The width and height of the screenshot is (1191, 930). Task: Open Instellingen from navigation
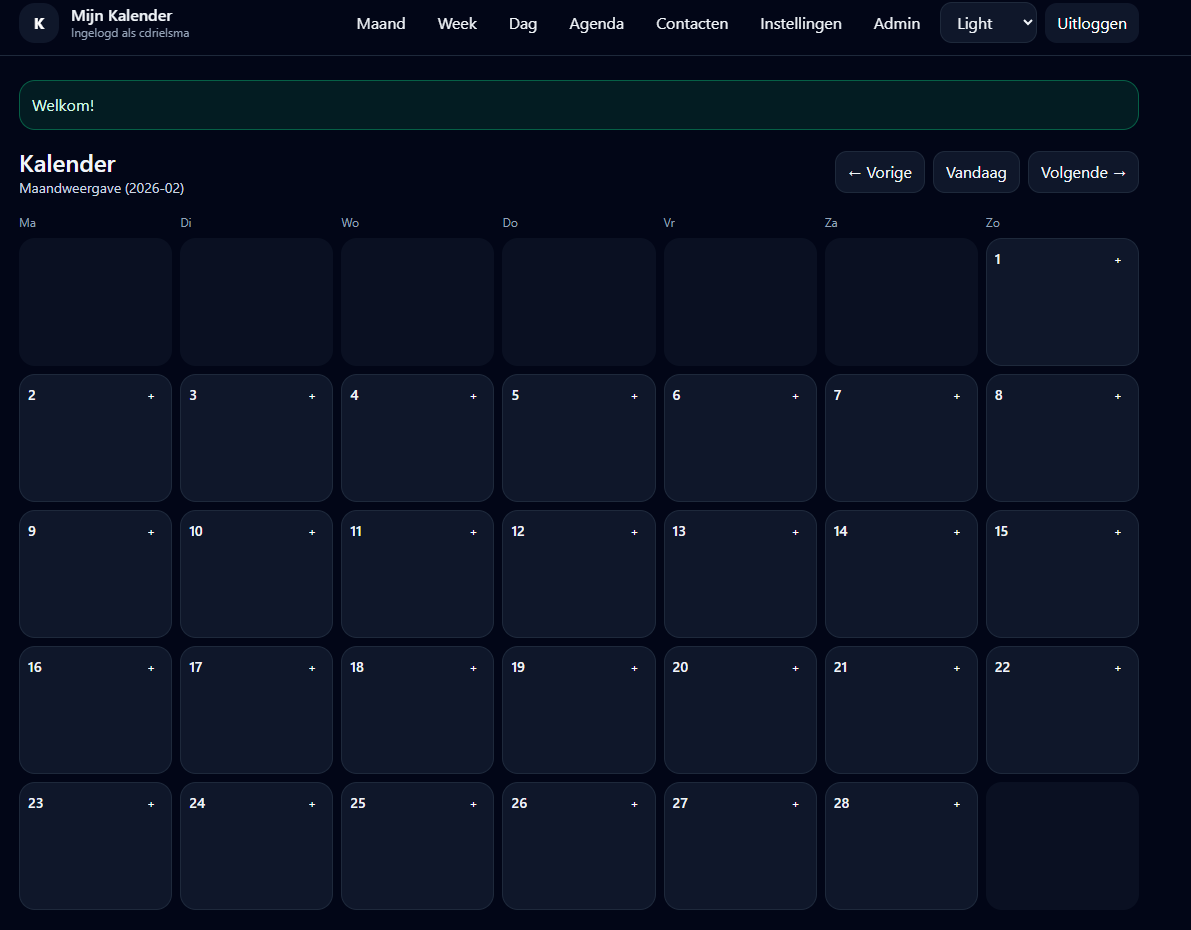tap(800, 23)
